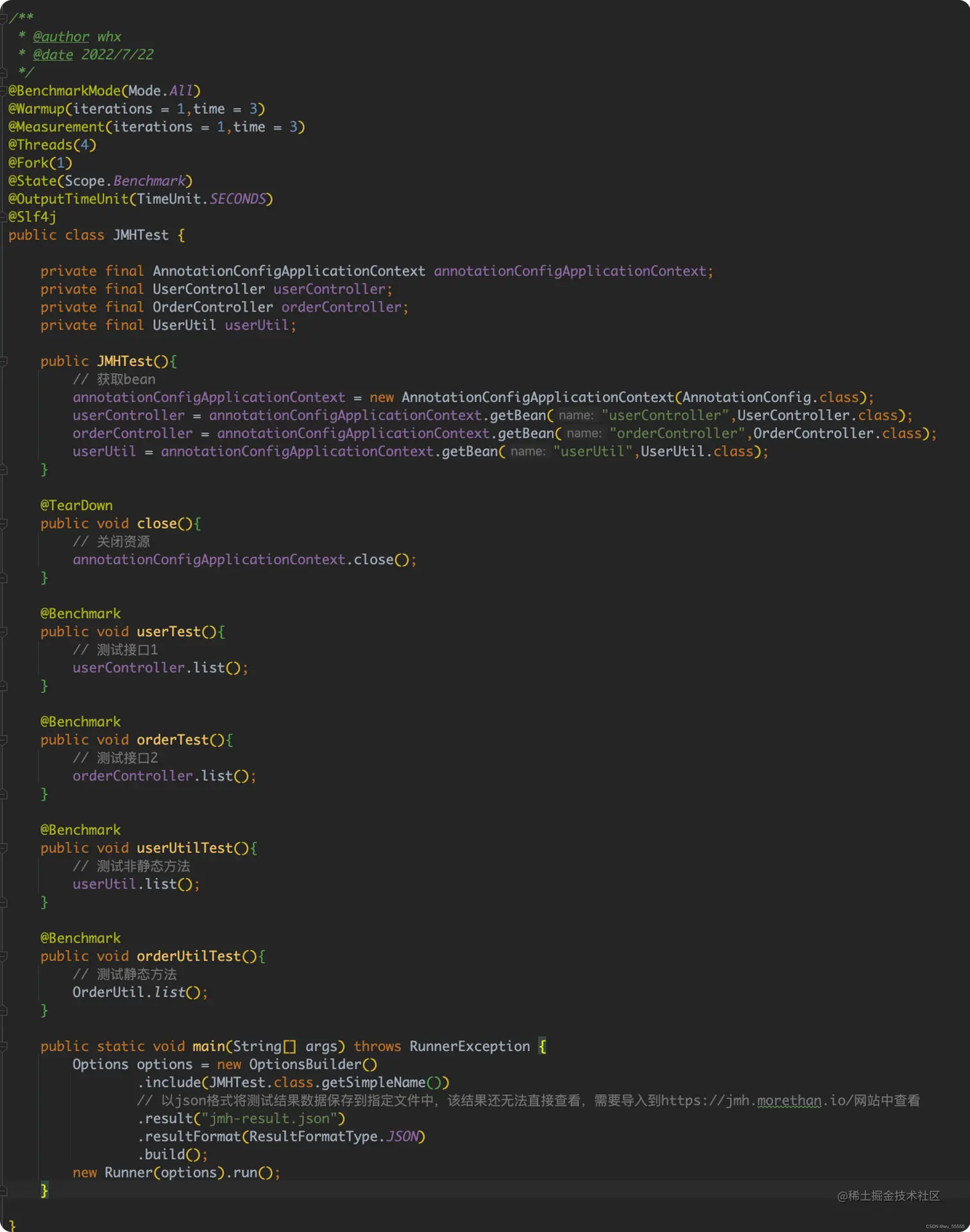970x1232 pixels.
Task: Collapse the userTest() method fold marker
Action: (x=3, y=632)
